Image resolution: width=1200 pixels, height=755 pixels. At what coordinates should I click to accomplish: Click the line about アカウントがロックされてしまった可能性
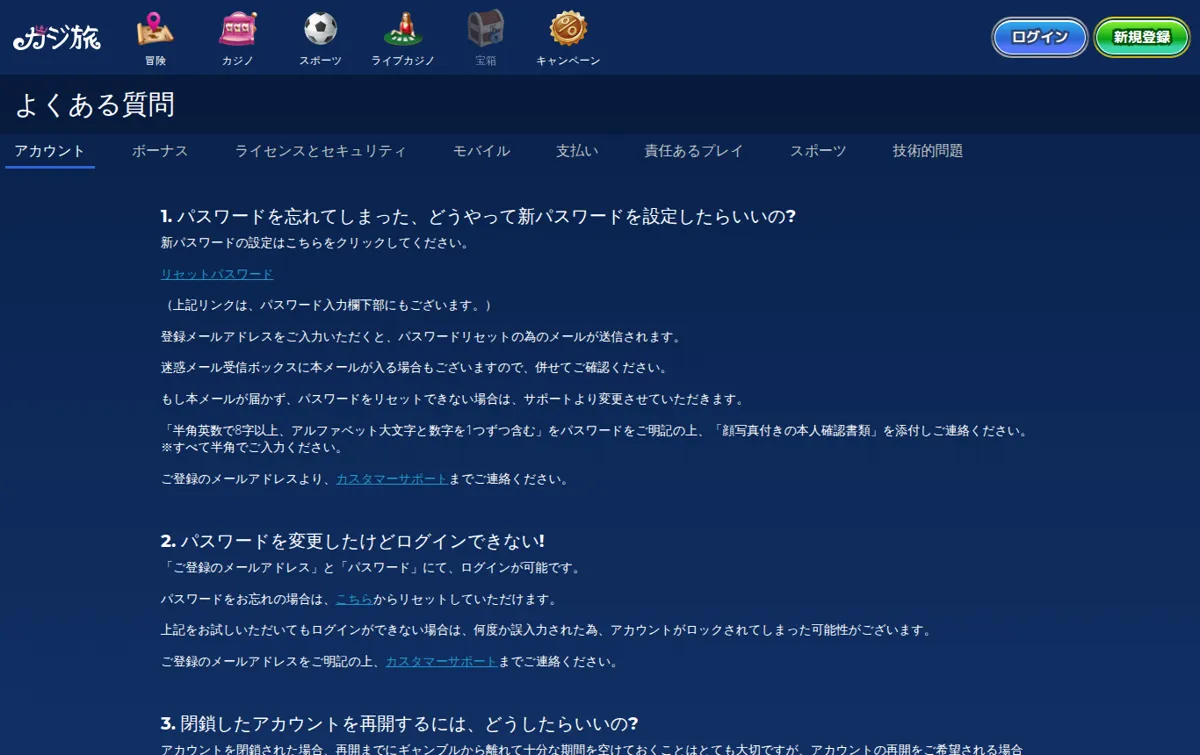point(546,630)
